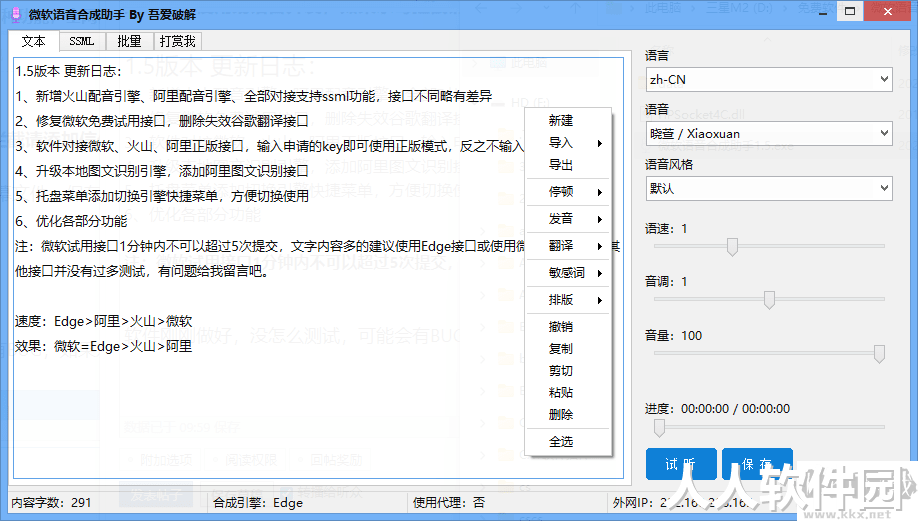Click the line '效果: 微软=Edge>火山>阿里'
918x521 pixels.
[104, 347]
